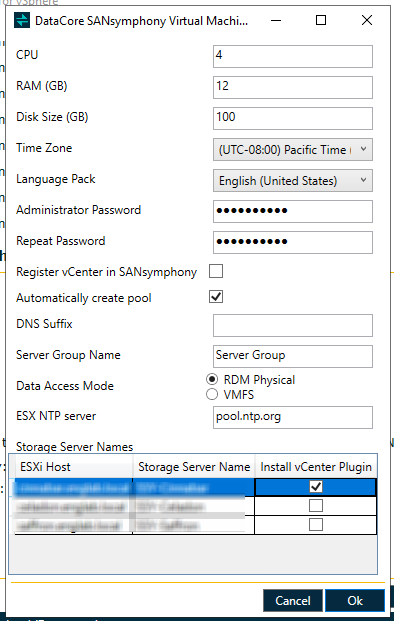Screen dimensions: 394x621
Task: Click into the CPU field
Action: coord(293,56)
